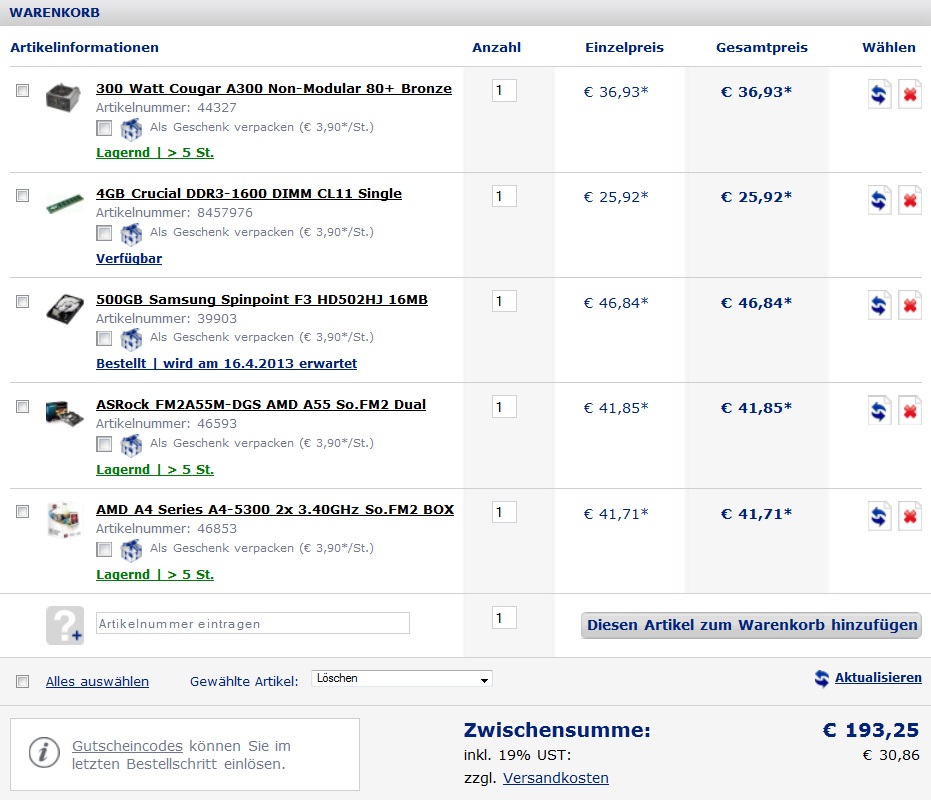Viewport: 931px width, 800px height.
Task: Open the Gewählte Artikel Löschen dropdown
Action: pos(401,678)
